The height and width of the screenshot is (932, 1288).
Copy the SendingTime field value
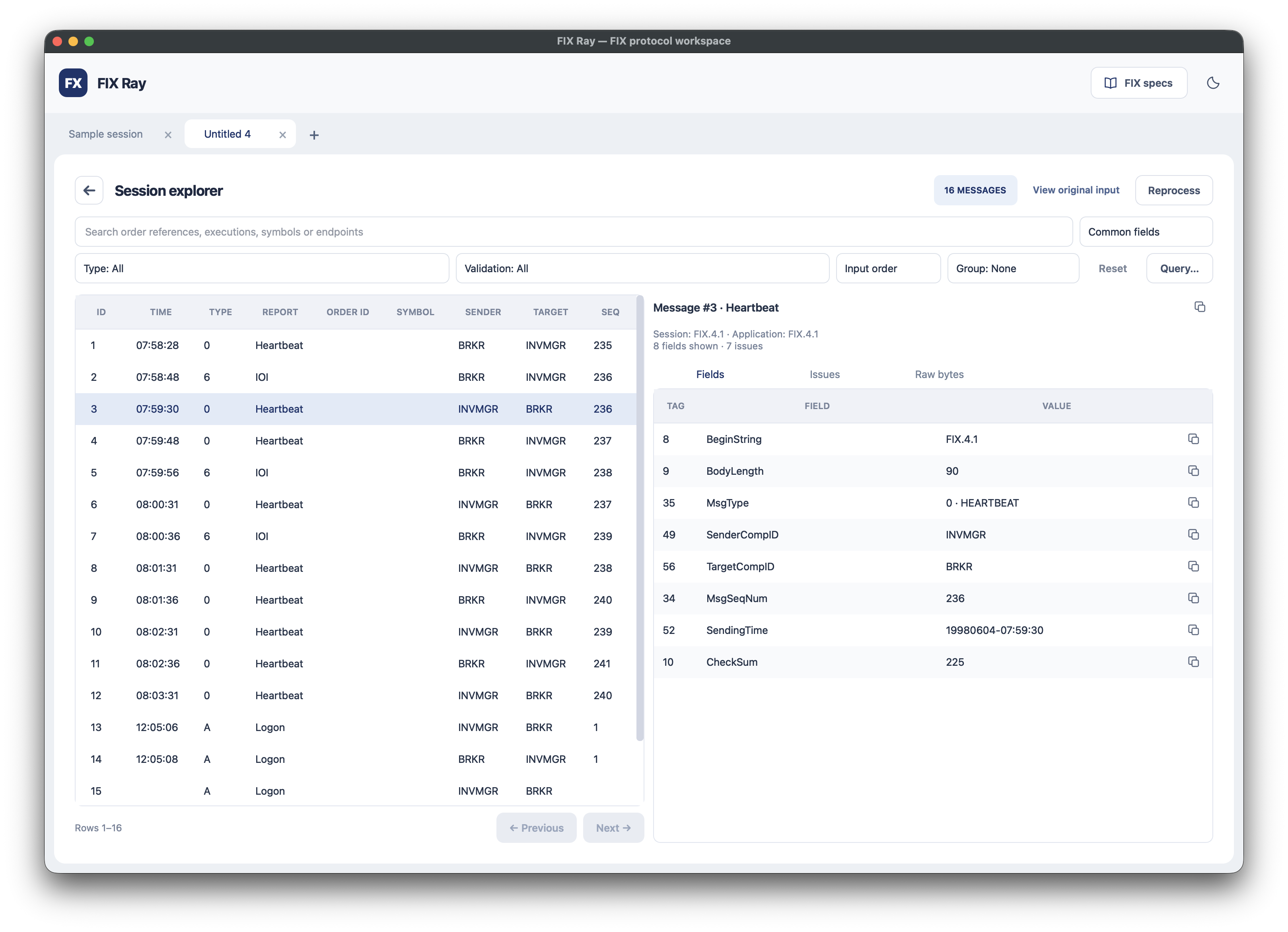click(1193, 630)
